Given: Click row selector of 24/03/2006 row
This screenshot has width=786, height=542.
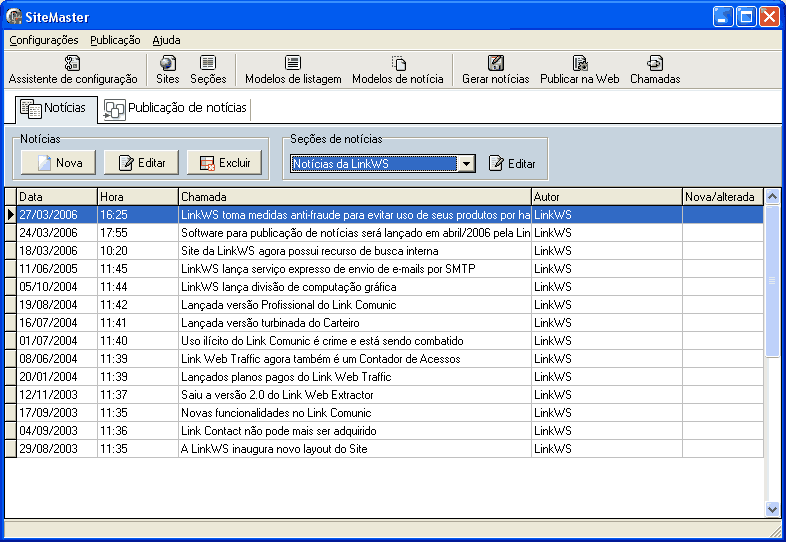Looking at the screenshot, I should coord(11,233).
